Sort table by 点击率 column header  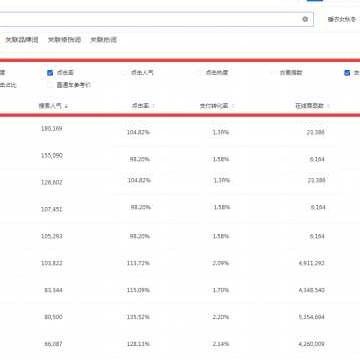(140, 106)
